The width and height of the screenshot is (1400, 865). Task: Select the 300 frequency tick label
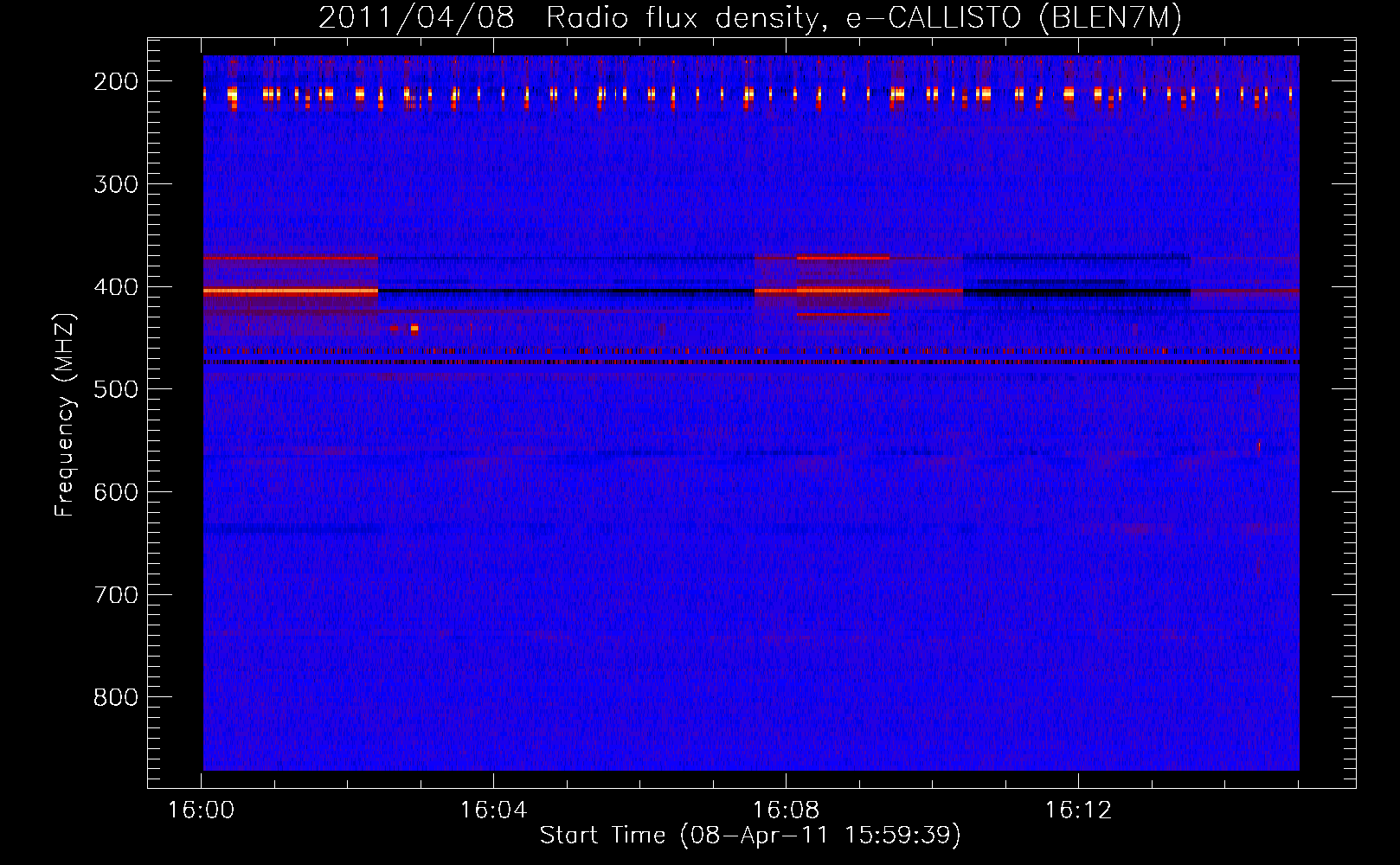click(x=115, y=184)
